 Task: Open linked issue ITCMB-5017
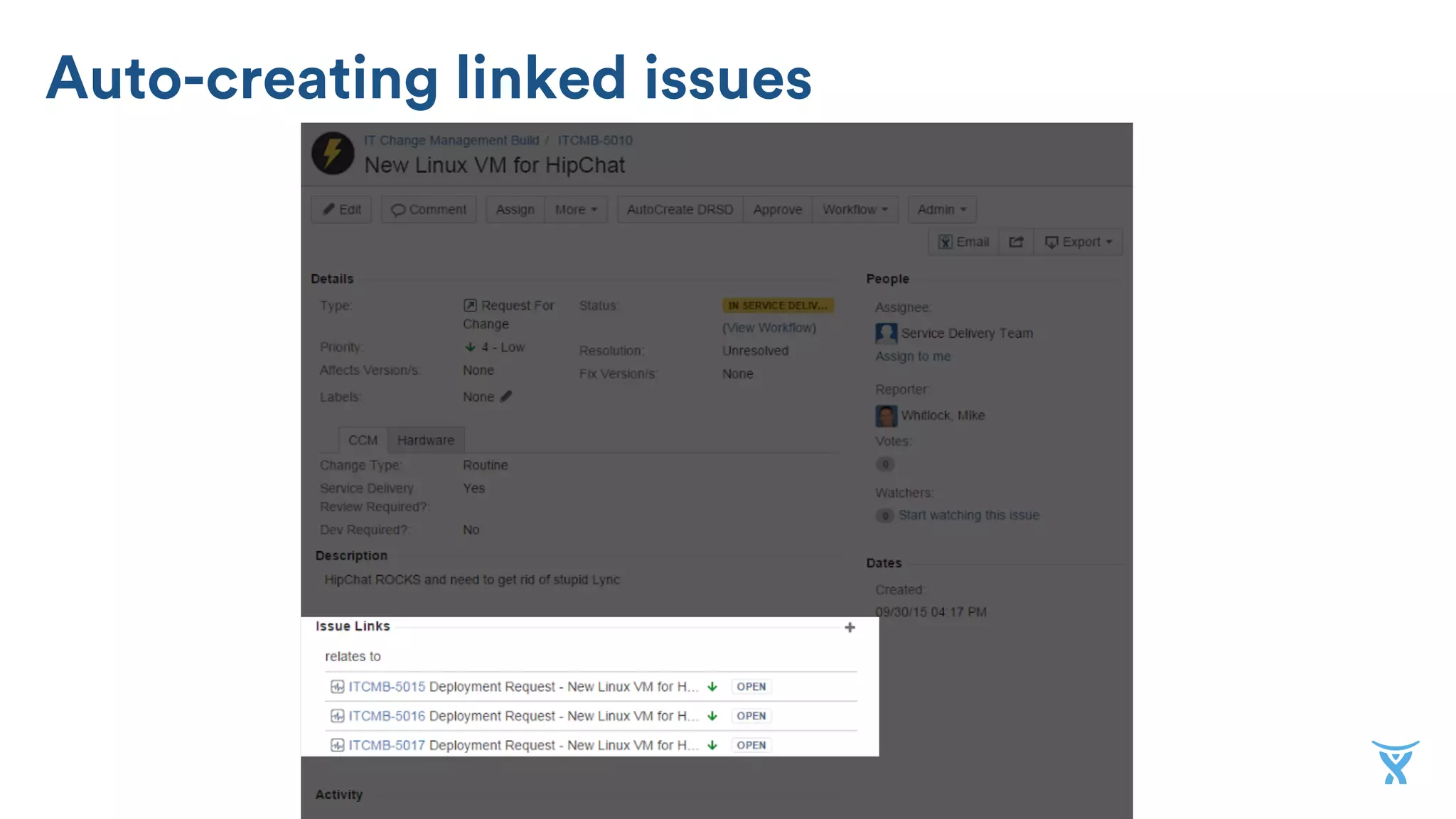click(387, 745)
